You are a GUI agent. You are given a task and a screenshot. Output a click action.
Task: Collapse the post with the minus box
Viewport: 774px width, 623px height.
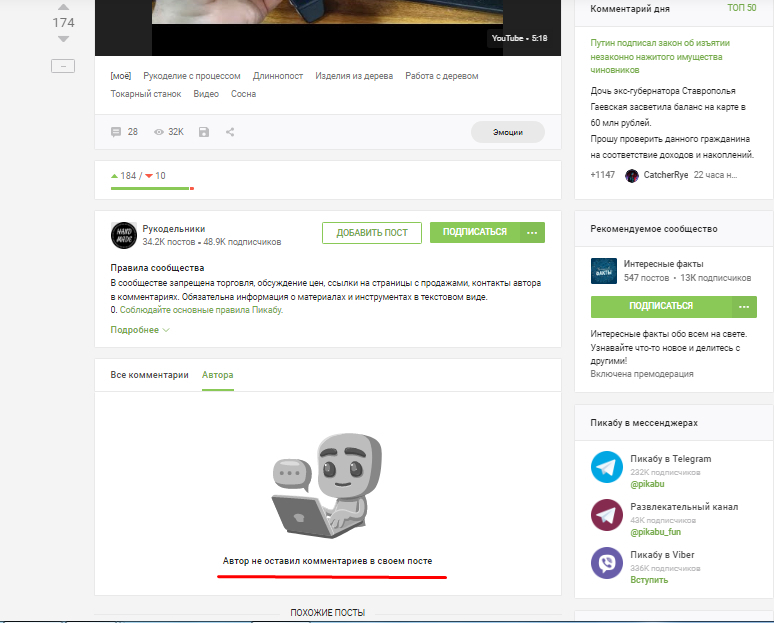(x=63, y=66)
